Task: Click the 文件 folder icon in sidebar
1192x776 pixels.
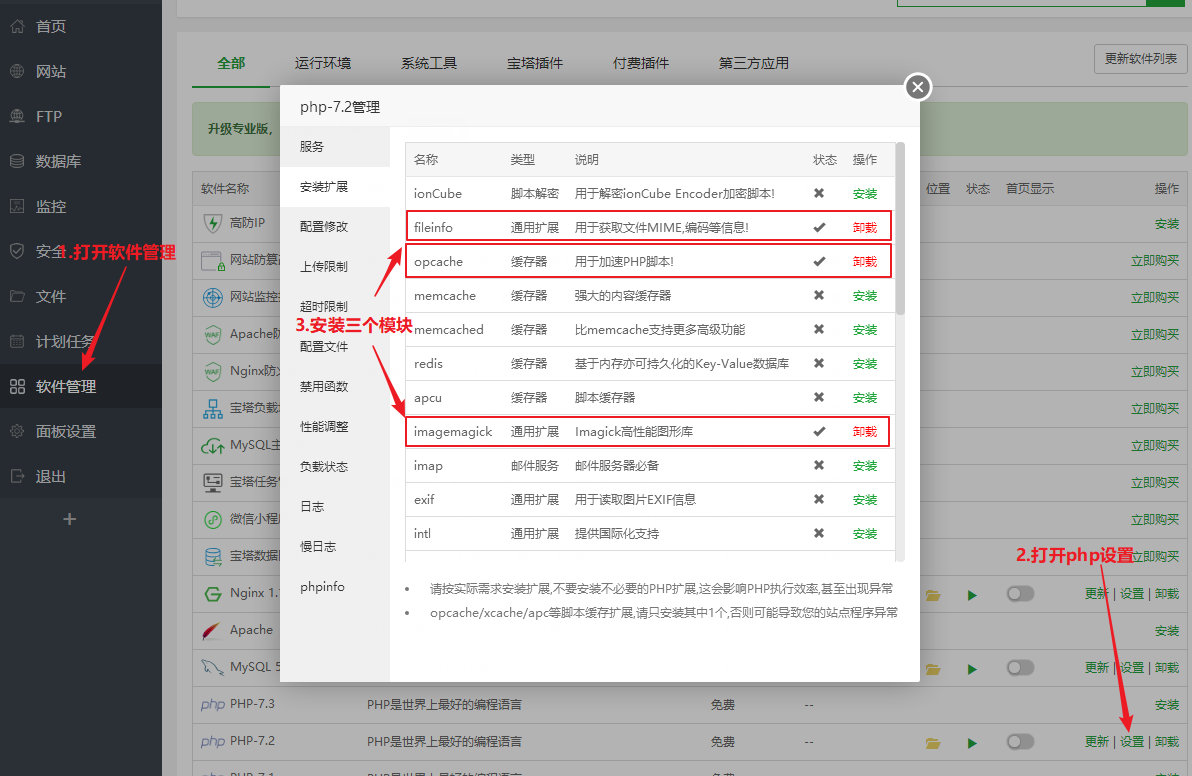Action: [x=17, y=296]
